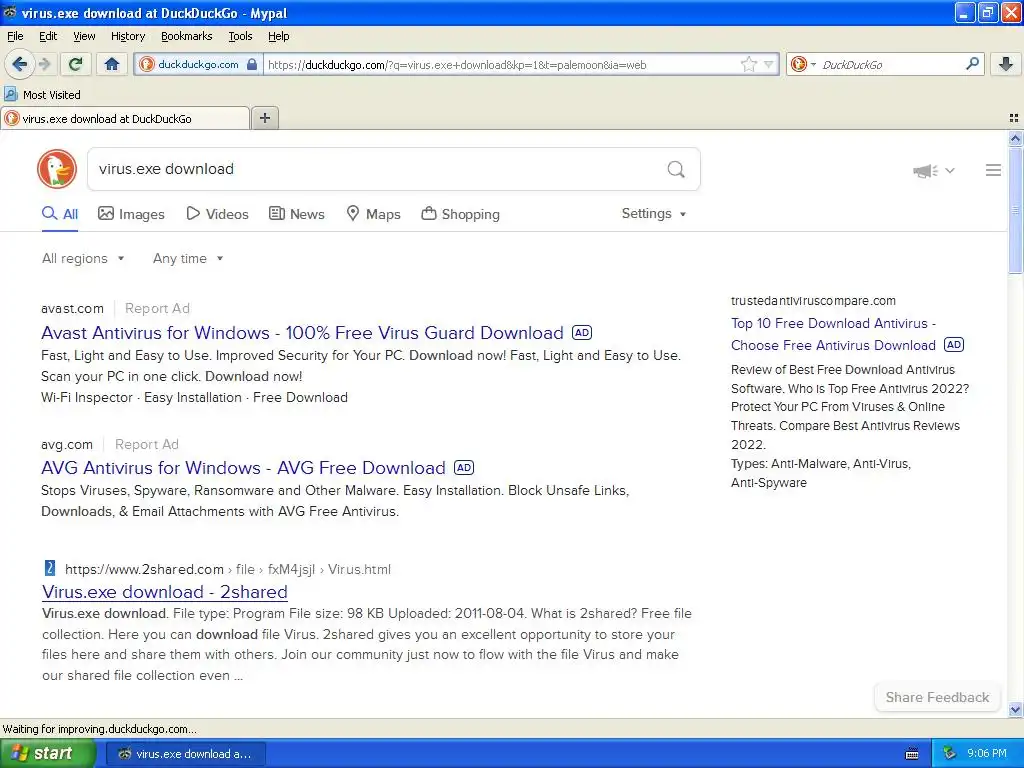Click the Mypal taskbar button
This screenshot has width=1024, height=768.
(185, 754)
